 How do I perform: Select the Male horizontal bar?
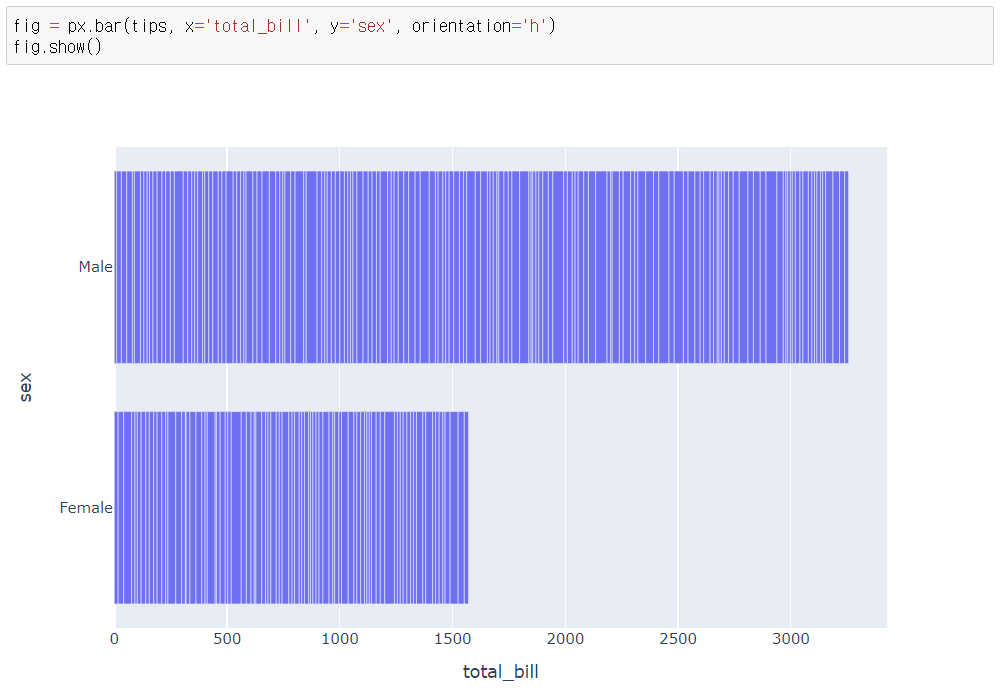(481, 267)
